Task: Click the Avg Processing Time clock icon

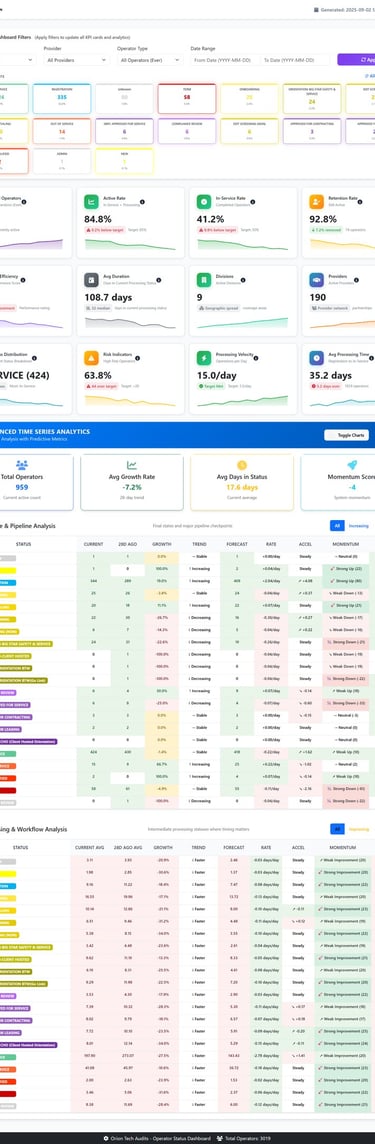Action: coord(317,358)
